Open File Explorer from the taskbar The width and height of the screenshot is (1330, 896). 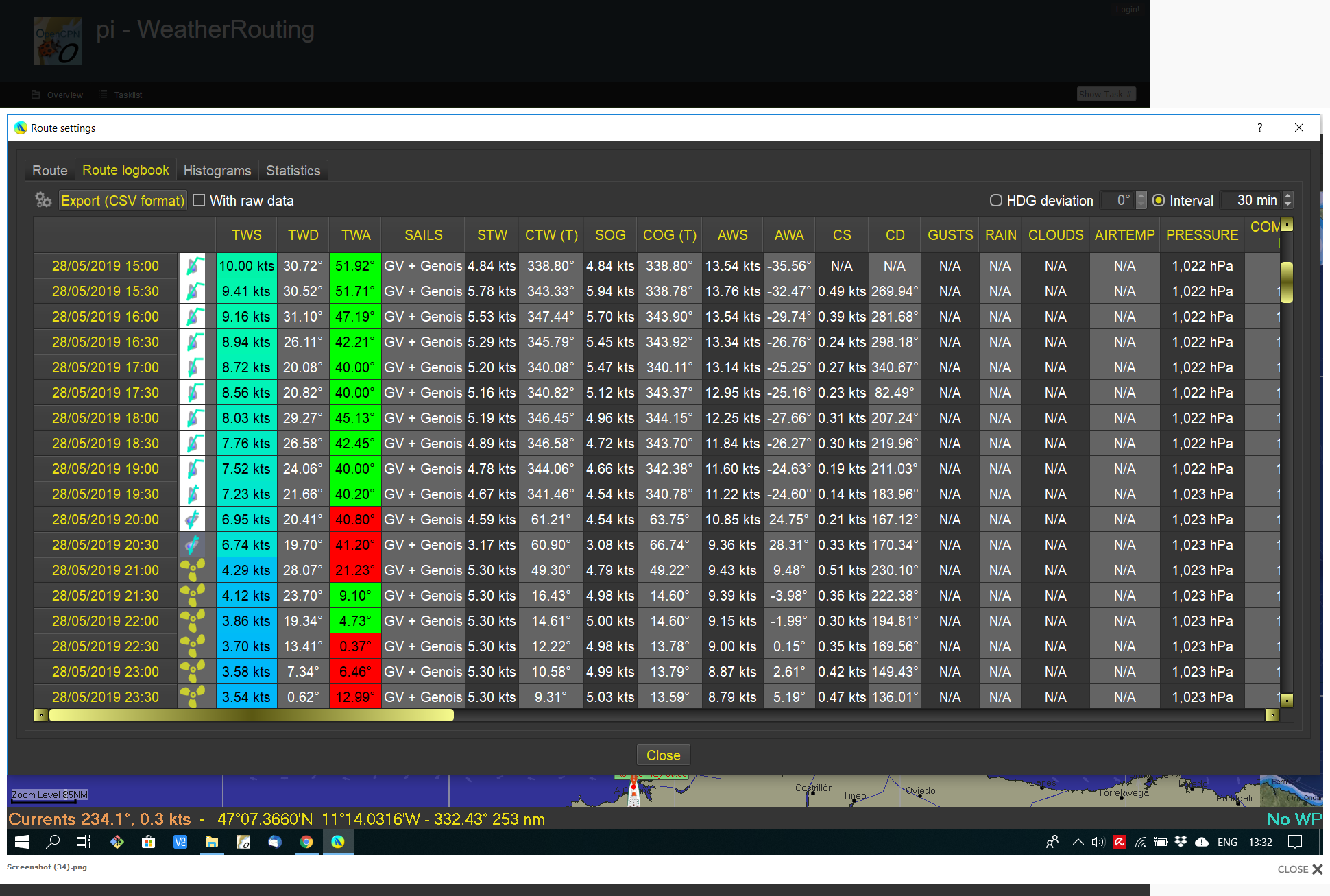[x=212, y=842]
